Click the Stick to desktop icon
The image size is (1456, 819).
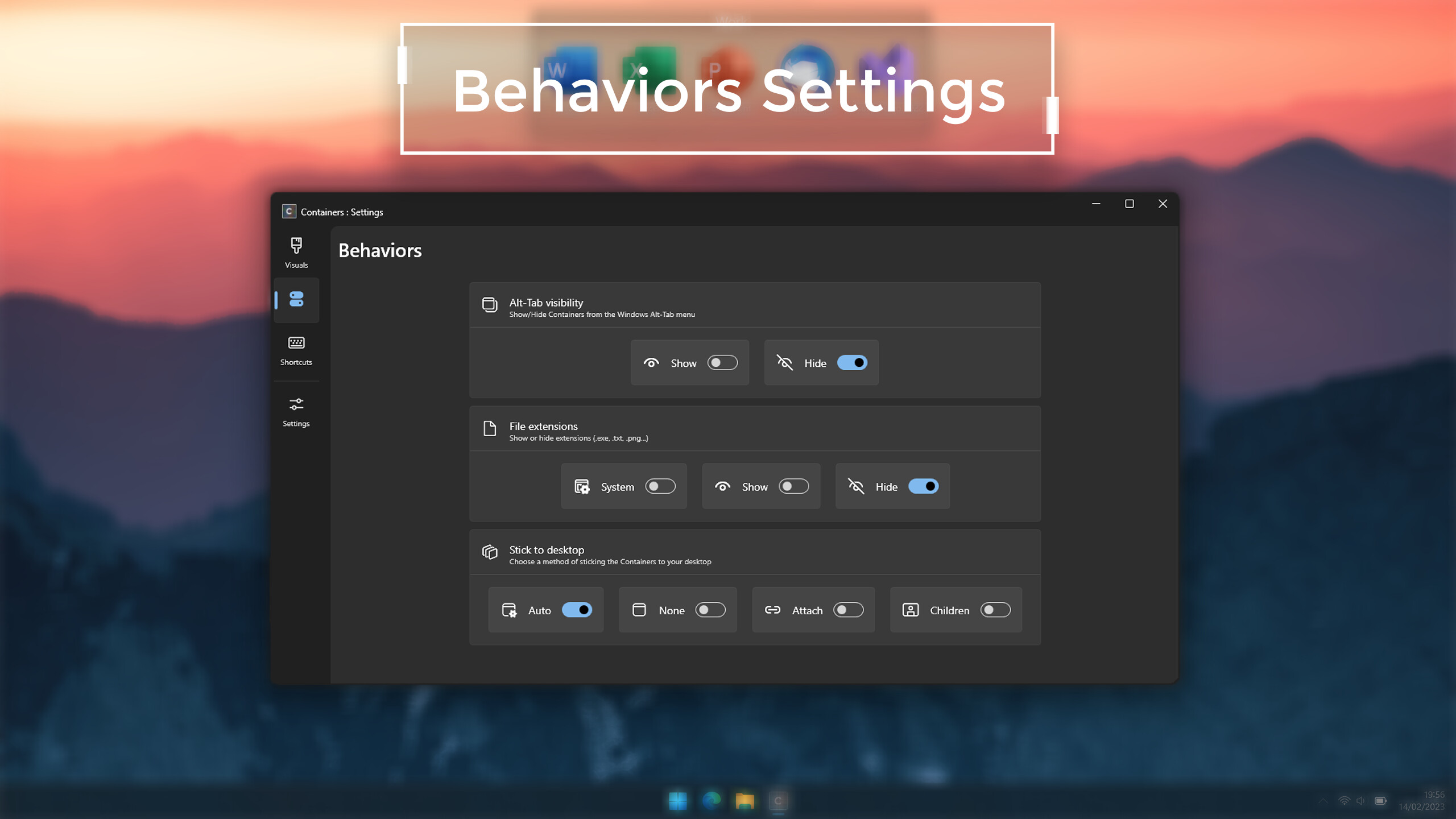(x=489, y=552)
